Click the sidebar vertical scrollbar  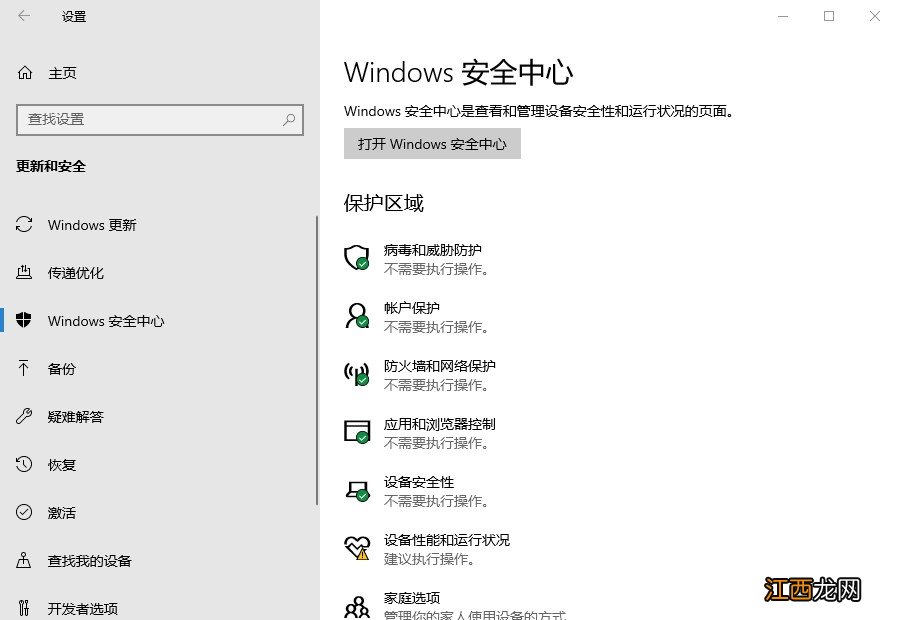(317, 361)
